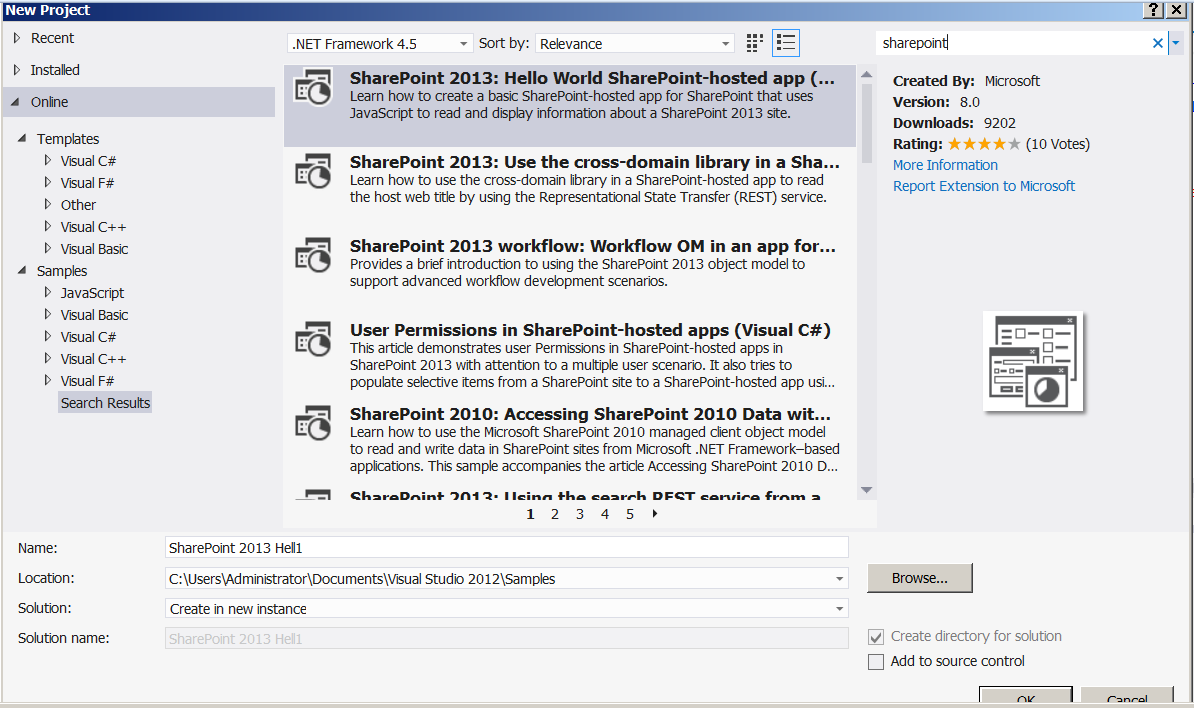Click the Browse... button
This screenshot has height=708, width=1194.
(920, 579)
